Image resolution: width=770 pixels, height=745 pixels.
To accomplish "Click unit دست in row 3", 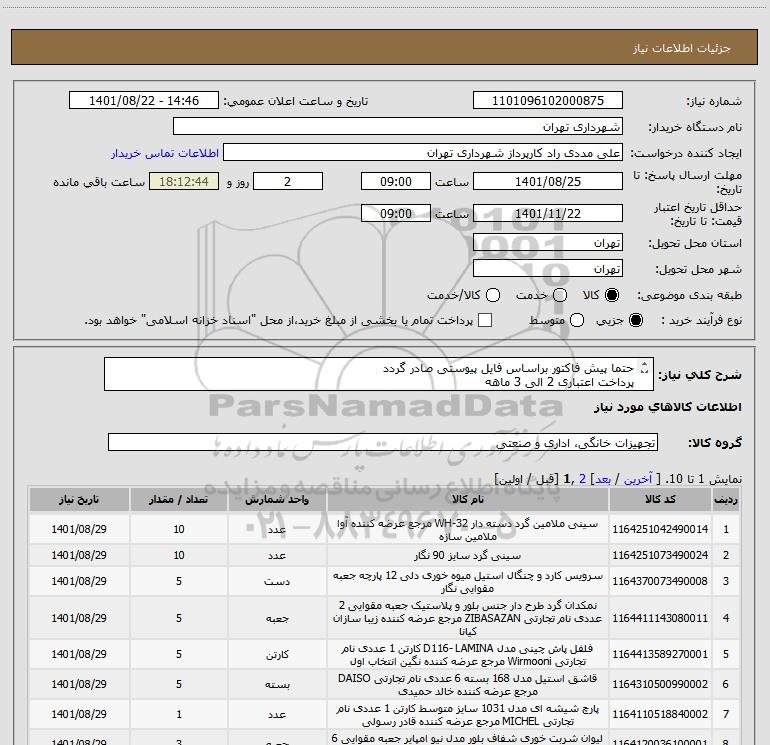I will 277,582.
